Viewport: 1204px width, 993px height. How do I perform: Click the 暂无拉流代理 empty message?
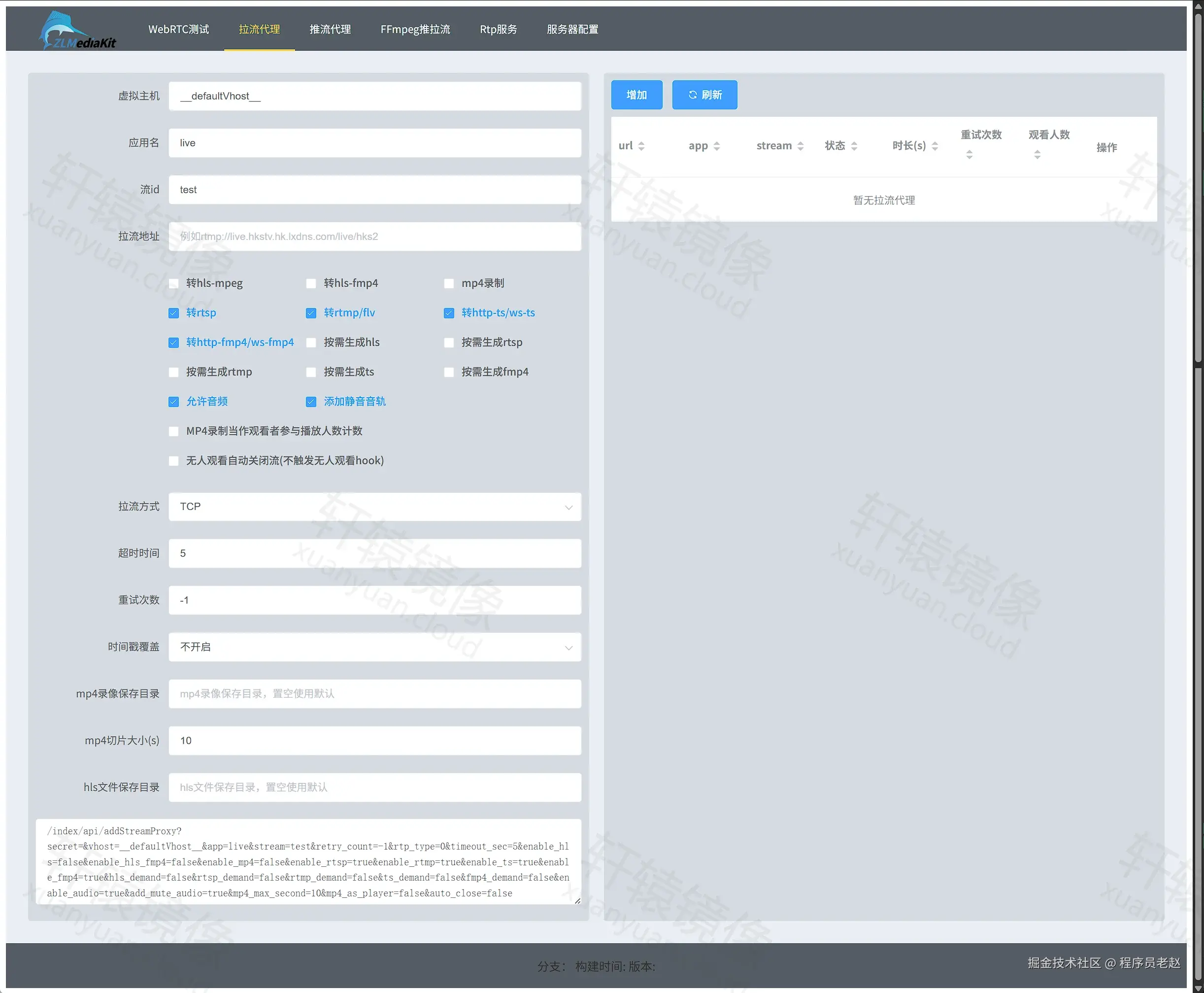pyautogui.click(x=884, y=200)
